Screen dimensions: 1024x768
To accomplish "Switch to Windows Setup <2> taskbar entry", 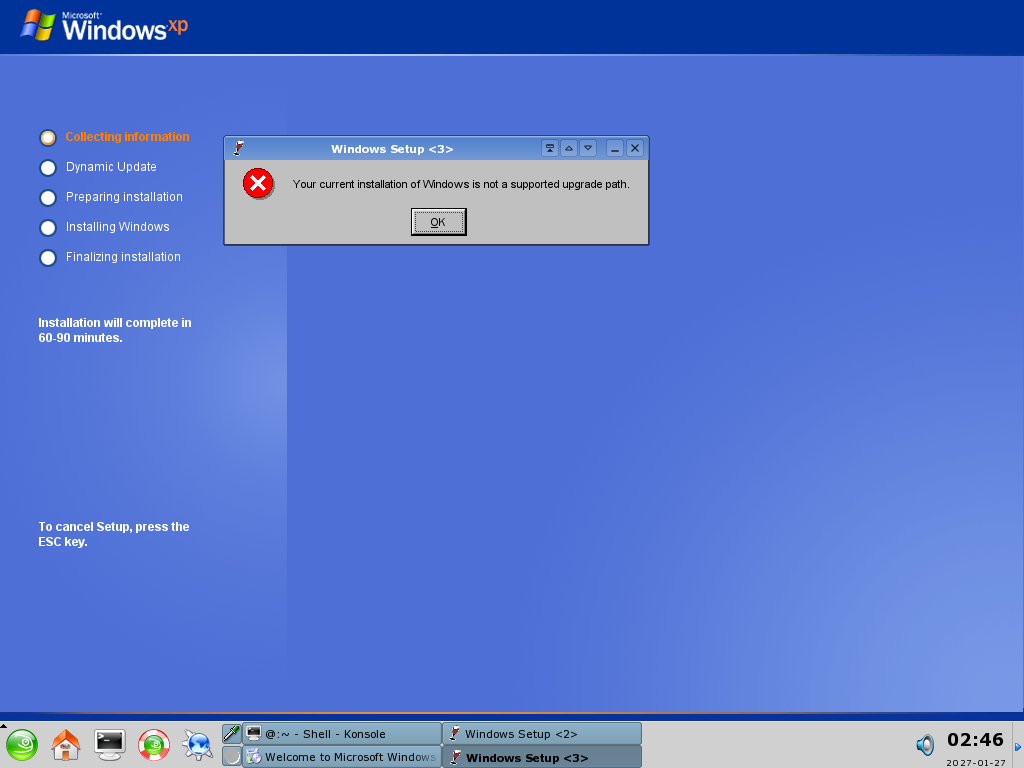I will tap(541, 734).
